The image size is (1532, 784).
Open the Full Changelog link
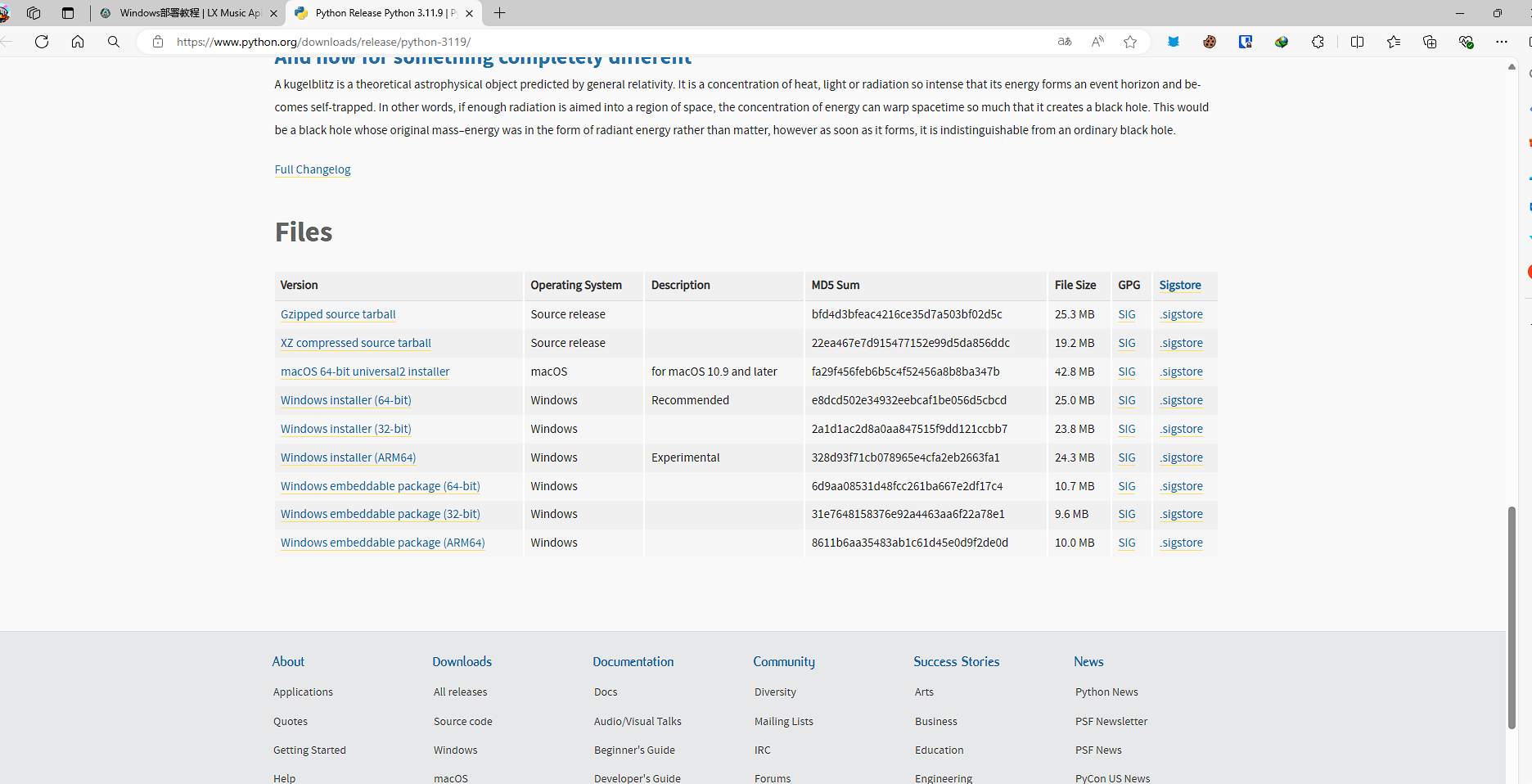[313, 169]
